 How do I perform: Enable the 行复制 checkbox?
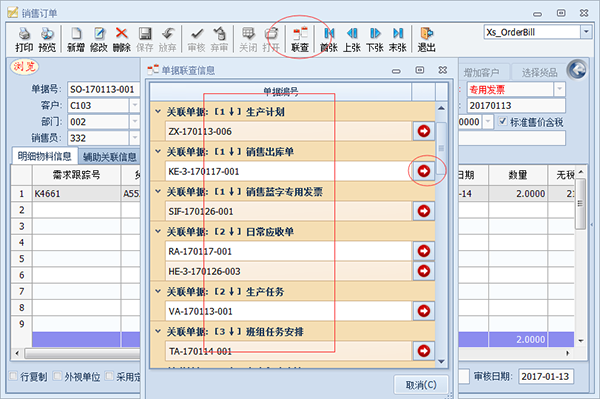click(x=14, y=376)
